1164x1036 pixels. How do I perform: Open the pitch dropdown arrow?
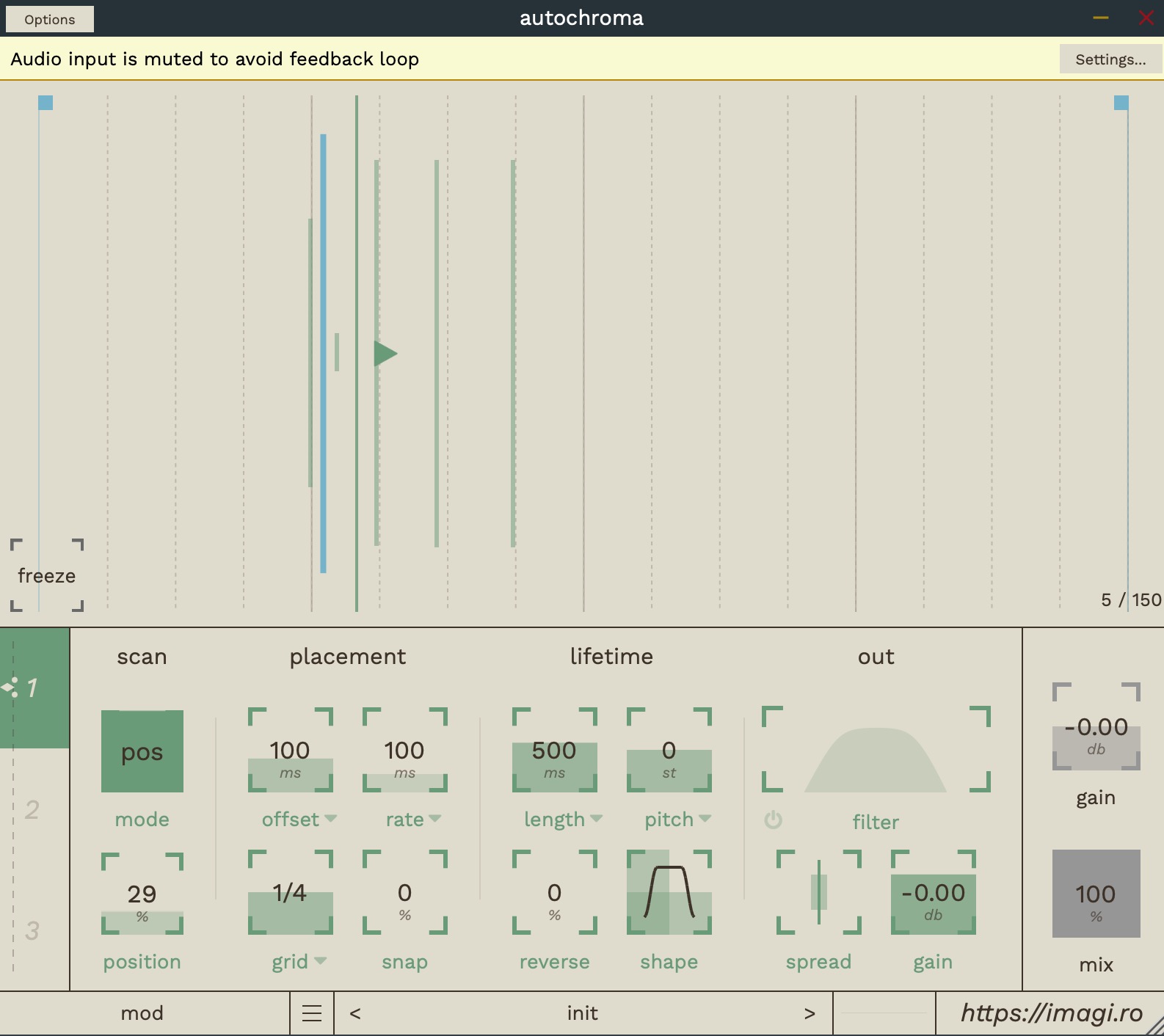click(x=705, y=818)
